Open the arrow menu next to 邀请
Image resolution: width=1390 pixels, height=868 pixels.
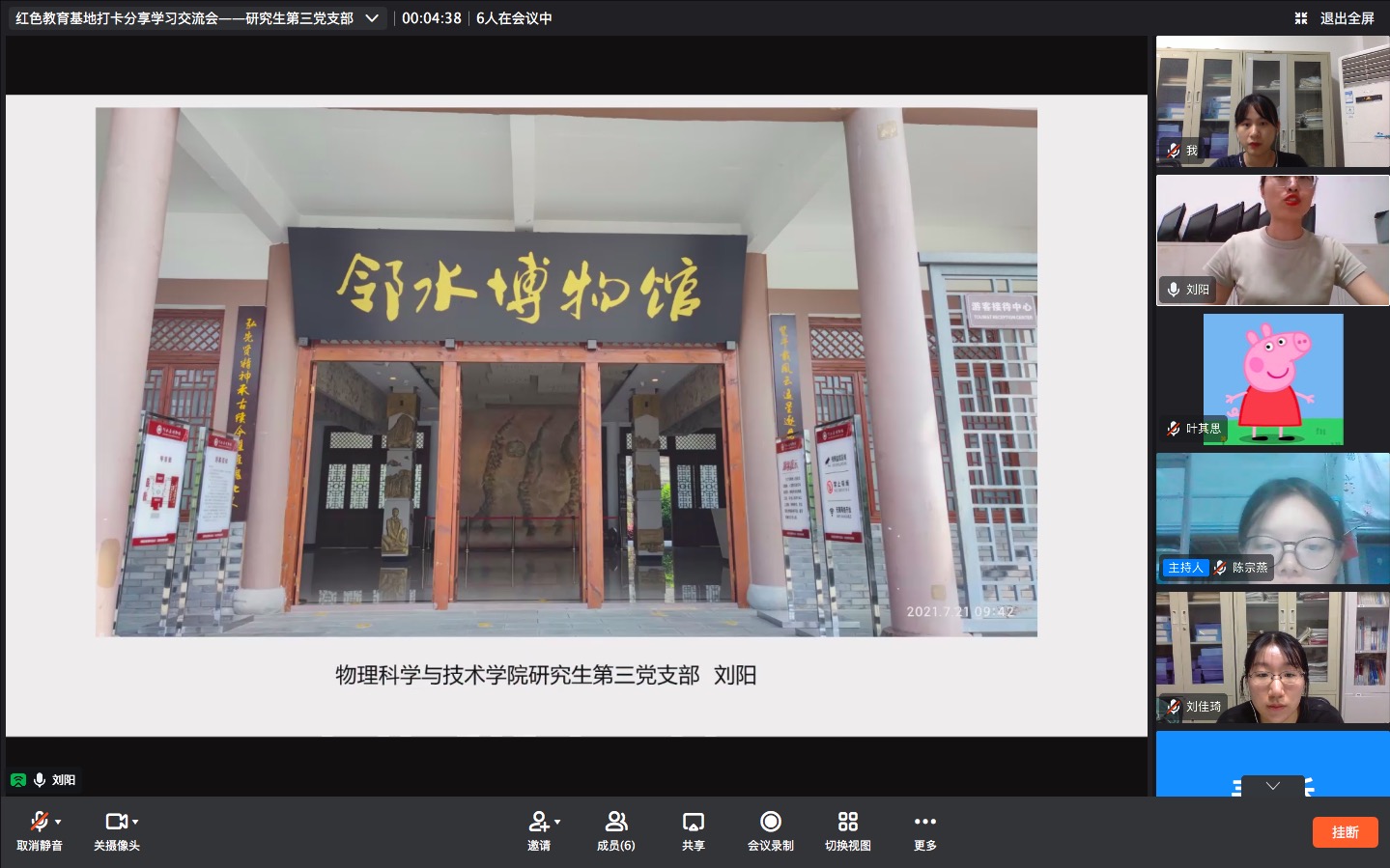point(558,822)
